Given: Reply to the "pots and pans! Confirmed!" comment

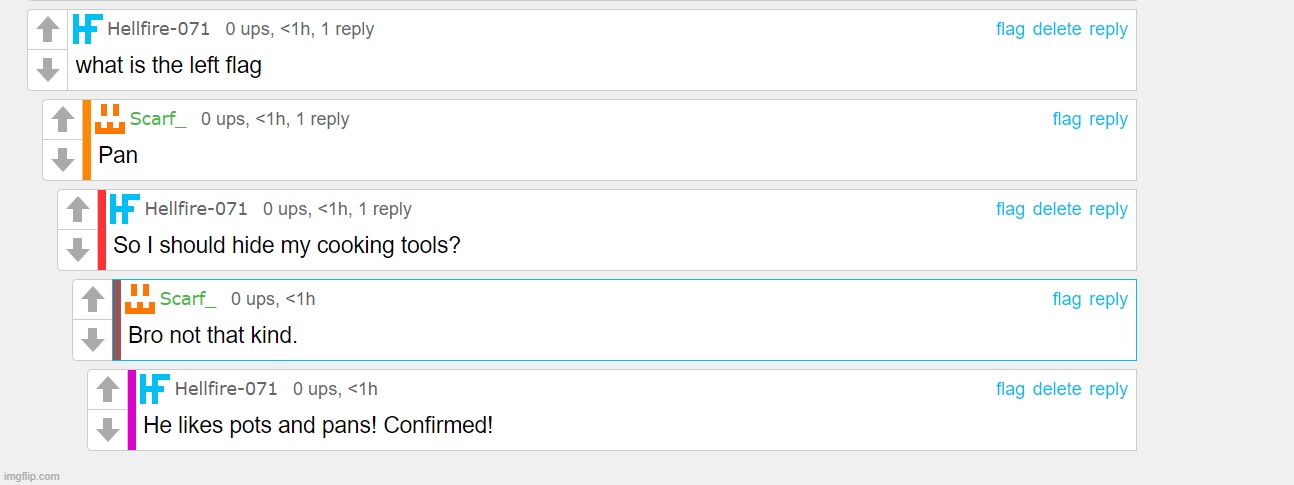Looking at the screenshot, I should [x=1108, y=389].
